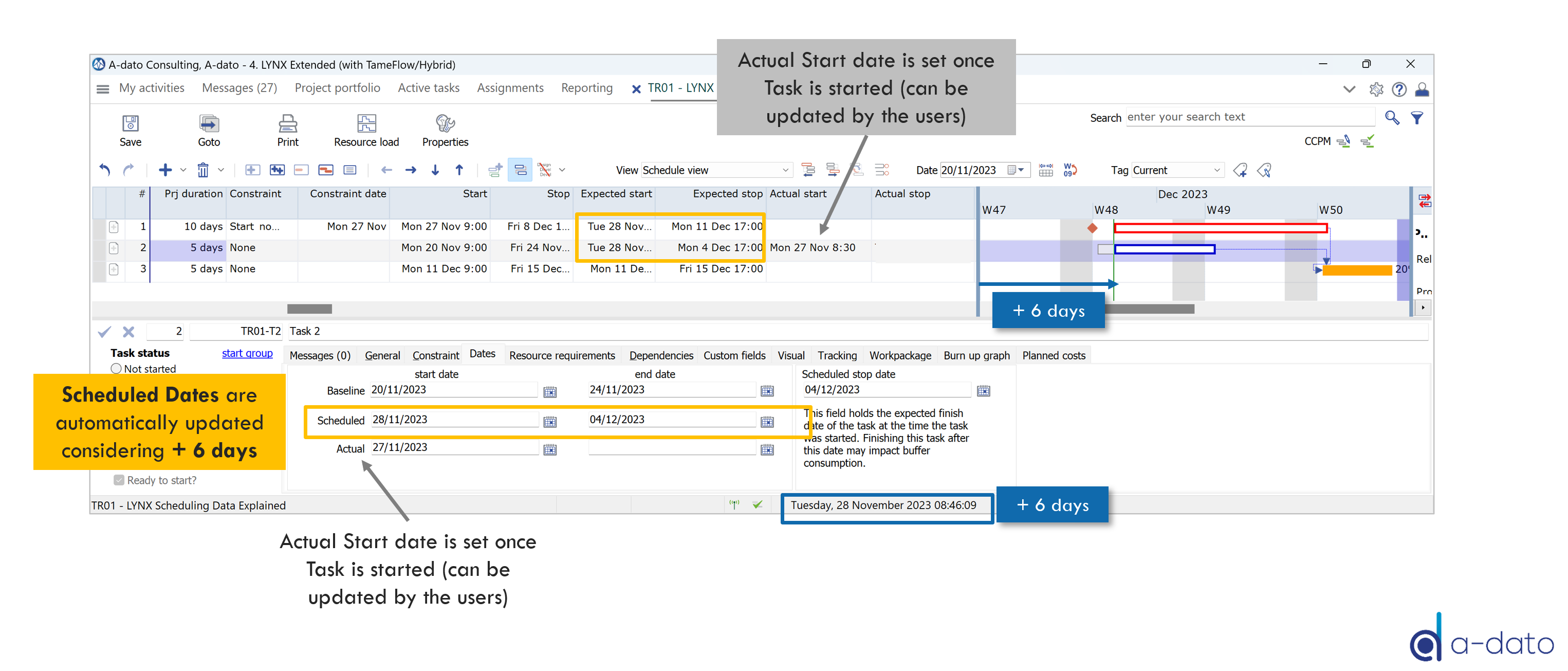Image resolution: width=1568 pixels, height=671 pixels.
Task: Click the Add task plus icon
Action: [x=165, y=170]
